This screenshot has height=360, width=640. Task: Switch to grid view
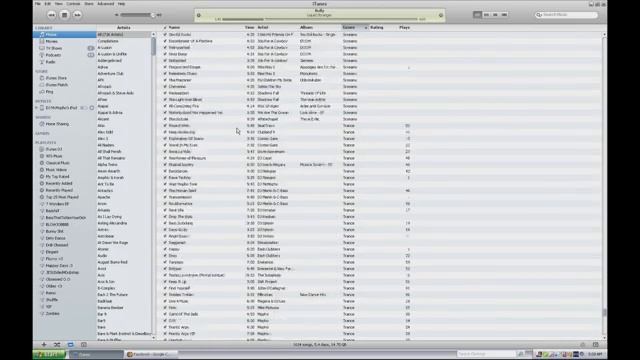495,15
